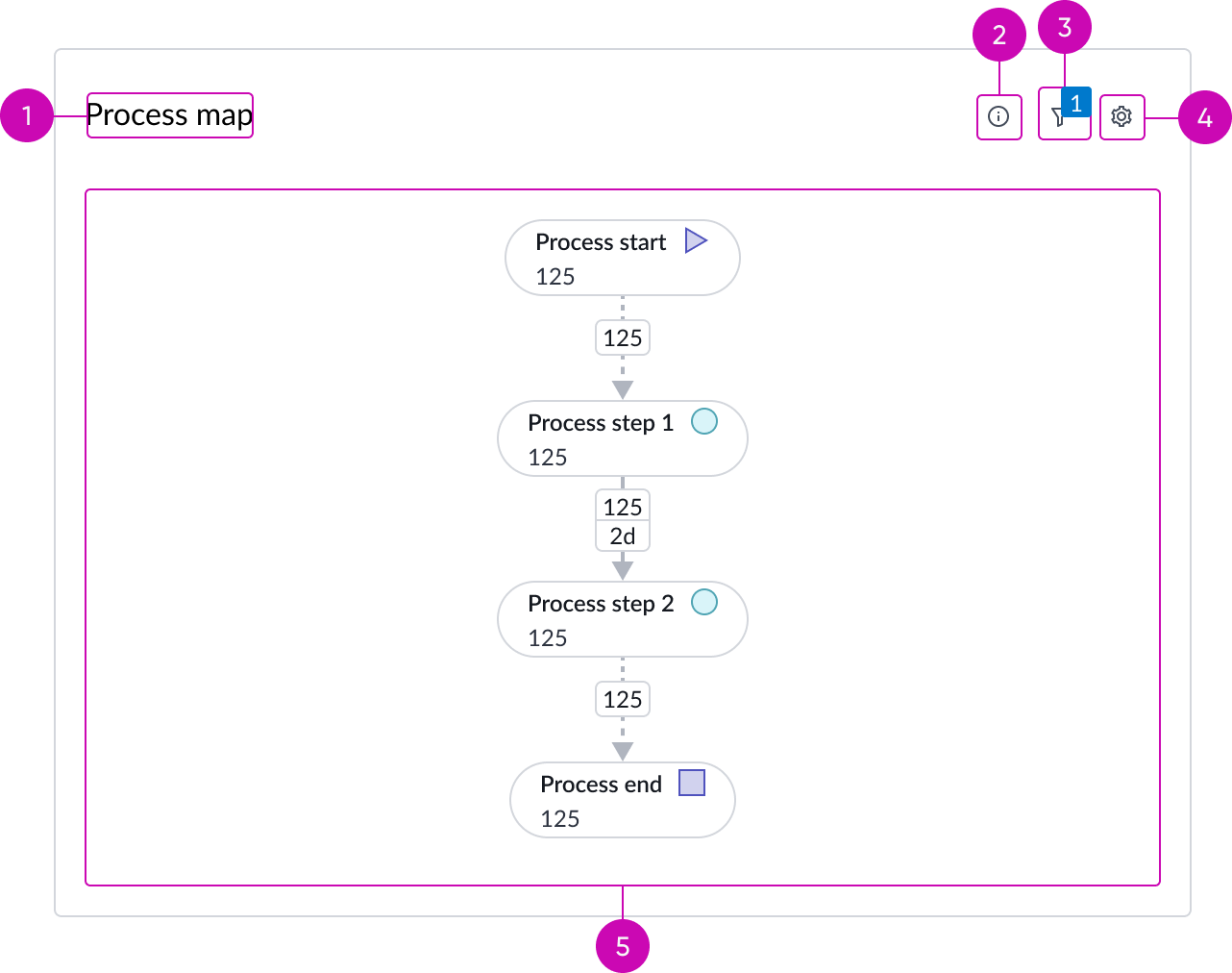Select the Process step 1 node label
The width and height of the screenshot is (1232, 973).
pyautogui.click(x=601, y=423)
